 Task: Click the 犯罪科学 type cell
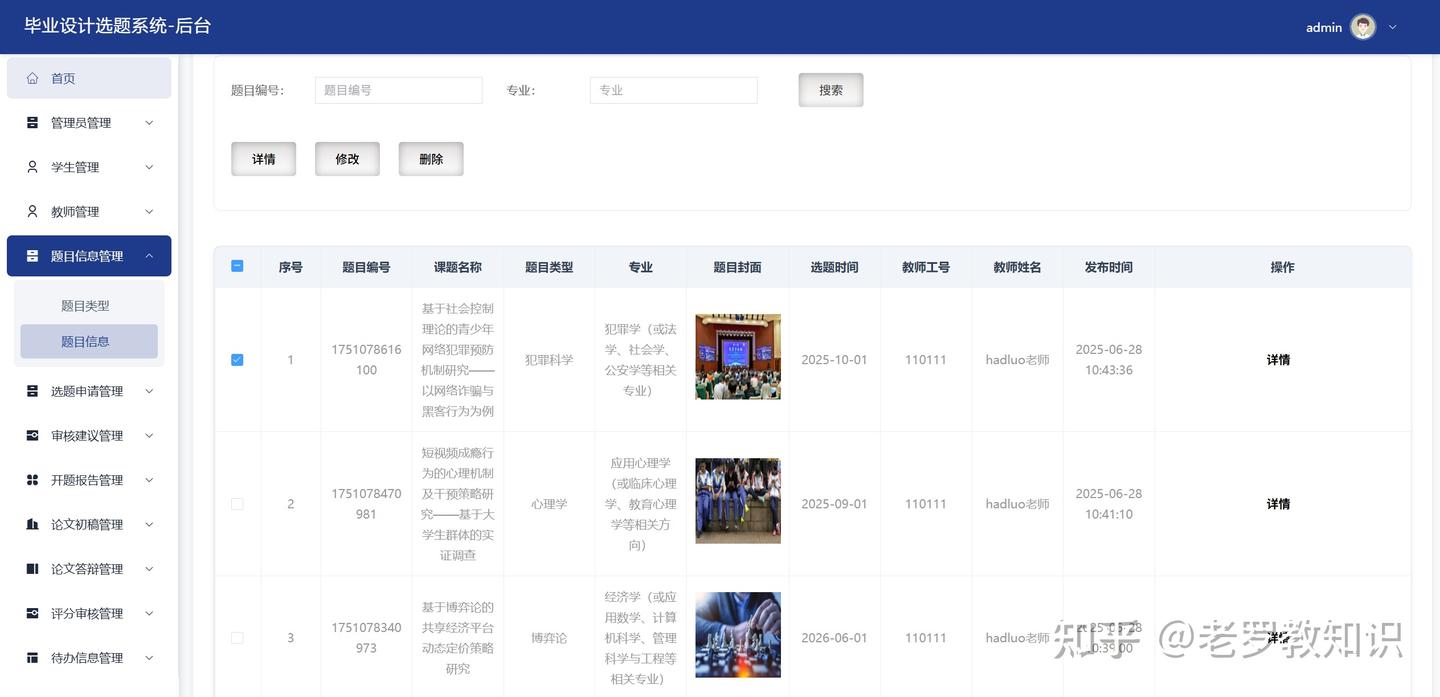(x=549, y=360)
